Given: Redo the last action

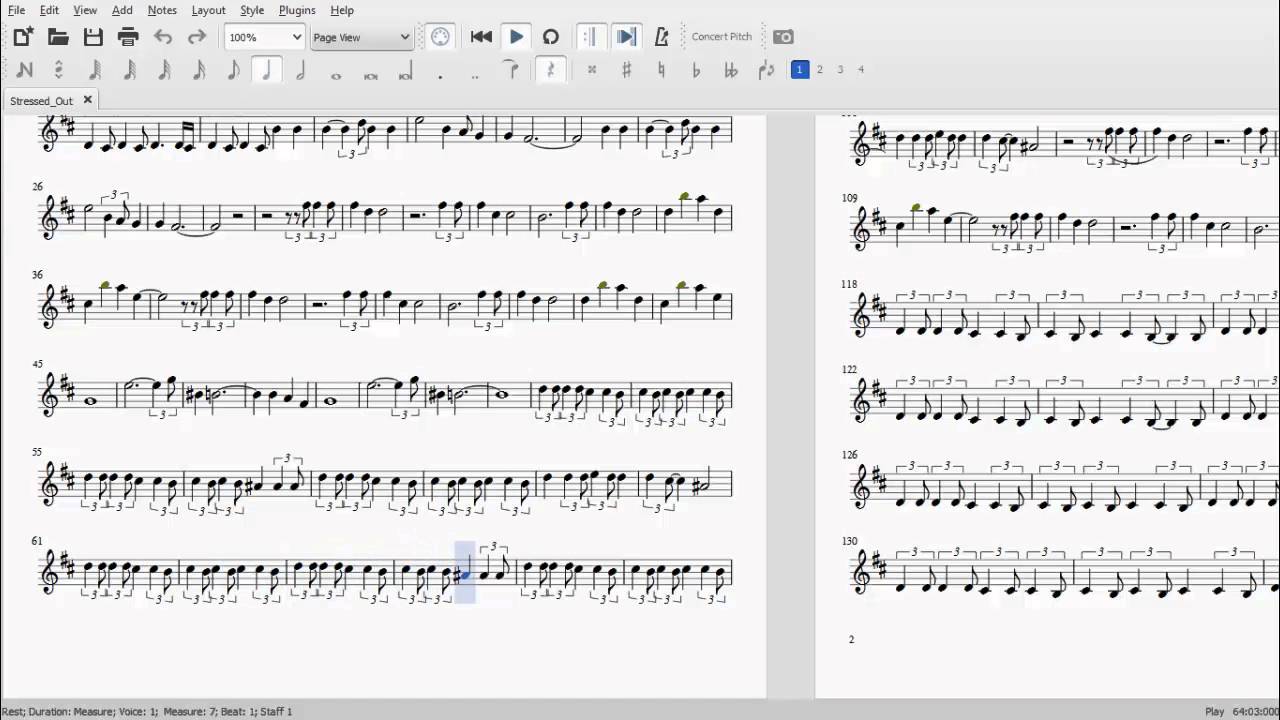Looking at the screenshot, I should 197,37.
